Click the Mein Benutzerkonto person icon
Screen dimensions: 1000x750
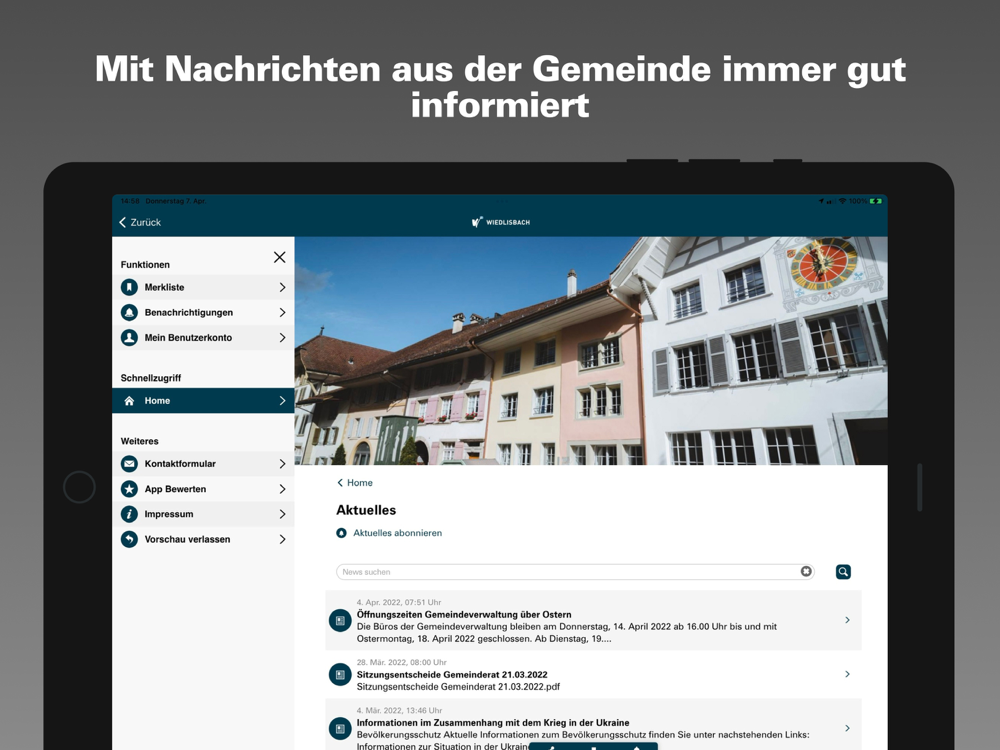pos(129,337)
